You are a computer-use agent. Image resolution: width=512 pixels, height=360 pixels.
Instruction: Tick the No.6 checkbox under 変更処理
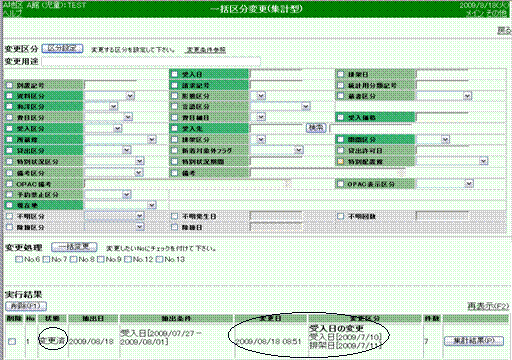[x=19, y=259]
